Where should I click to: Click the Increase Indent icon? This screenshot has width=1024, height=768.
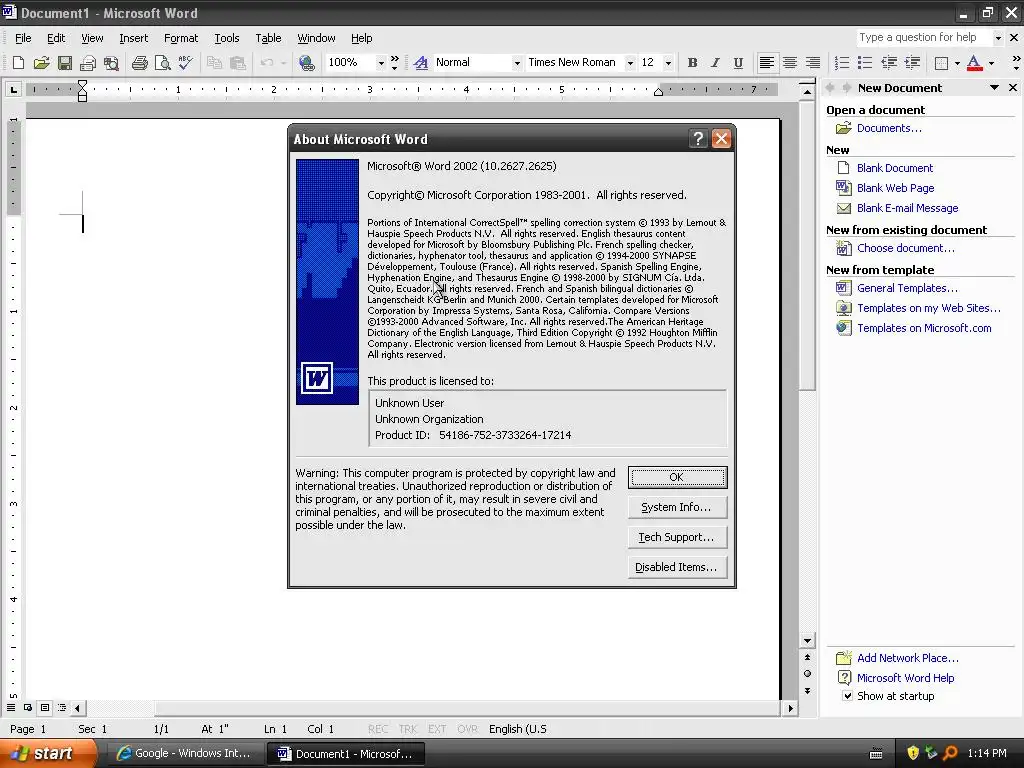pos(912,63)
